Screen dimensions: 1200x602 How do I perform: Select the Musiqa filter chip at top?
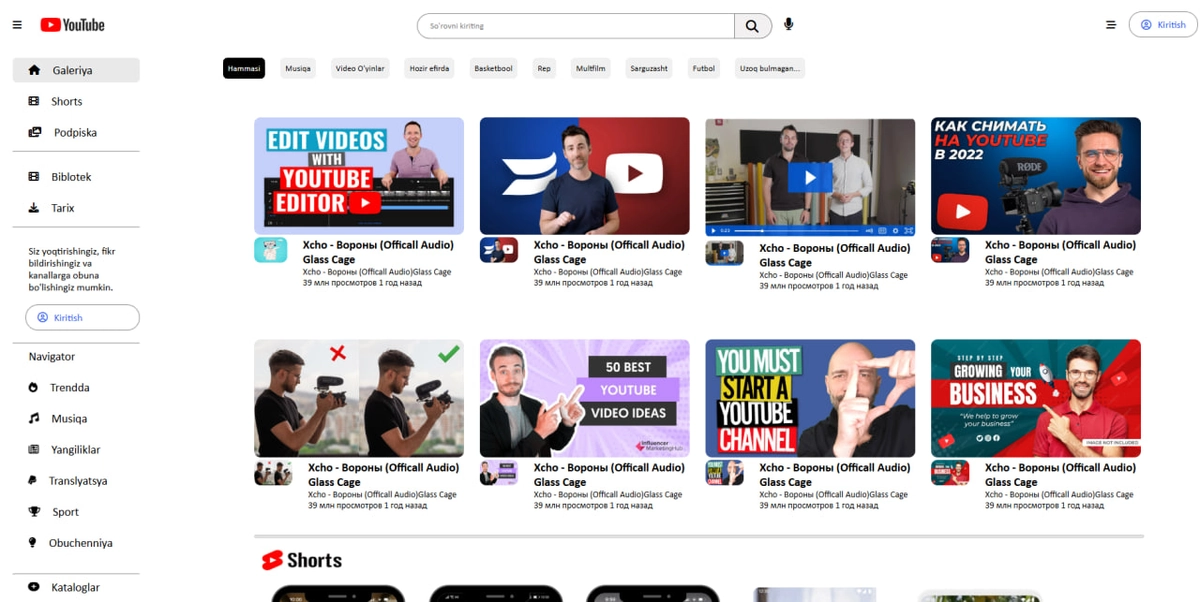click(x=298, y=68)
